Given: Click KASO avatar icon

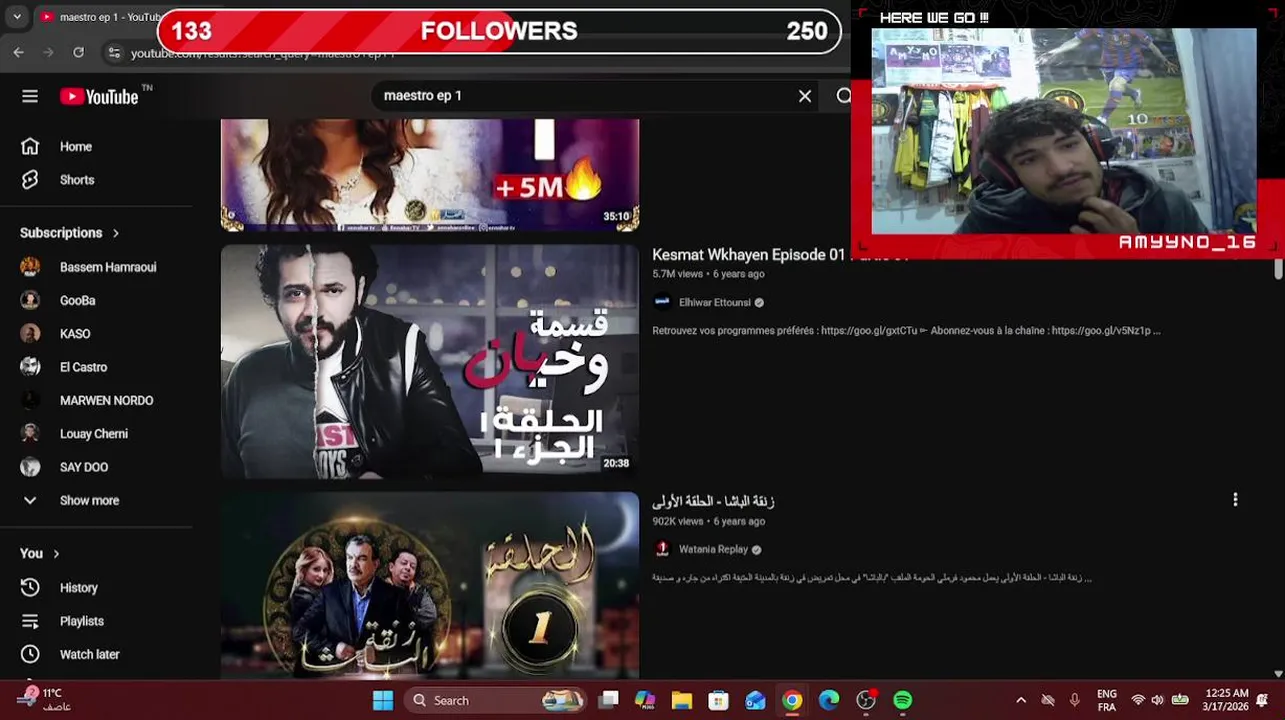Looking at the screenshot, I should (x=30, y=334).
